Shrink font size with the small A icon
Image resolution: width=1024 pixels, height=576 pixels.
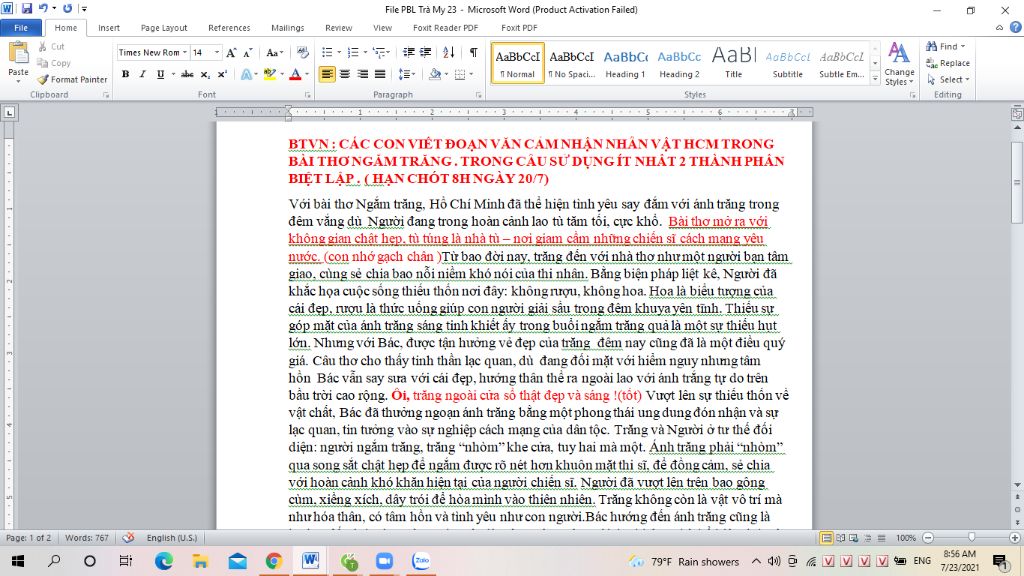click(x=248, y=52)
